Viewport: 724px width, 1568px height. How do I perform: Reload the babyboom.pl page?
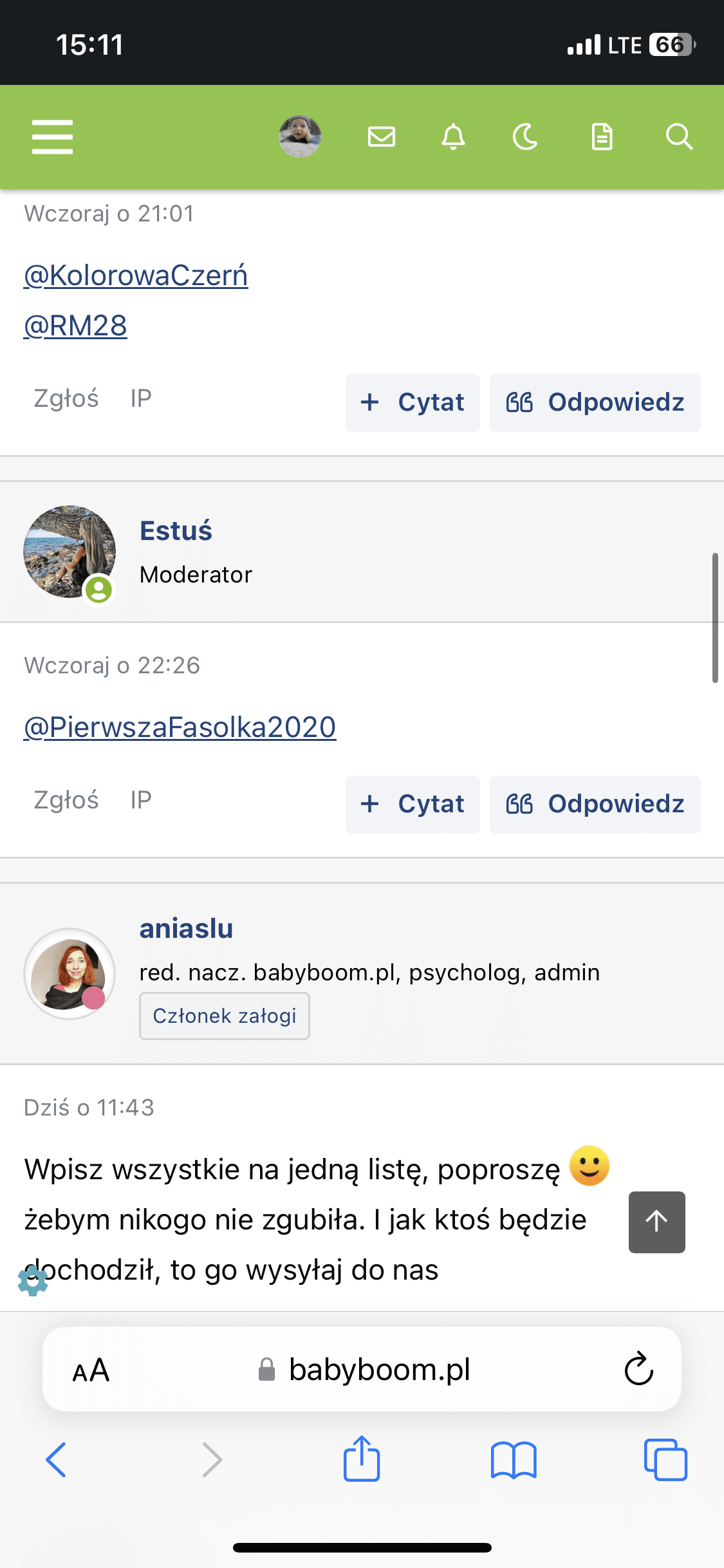(638, 1369)
